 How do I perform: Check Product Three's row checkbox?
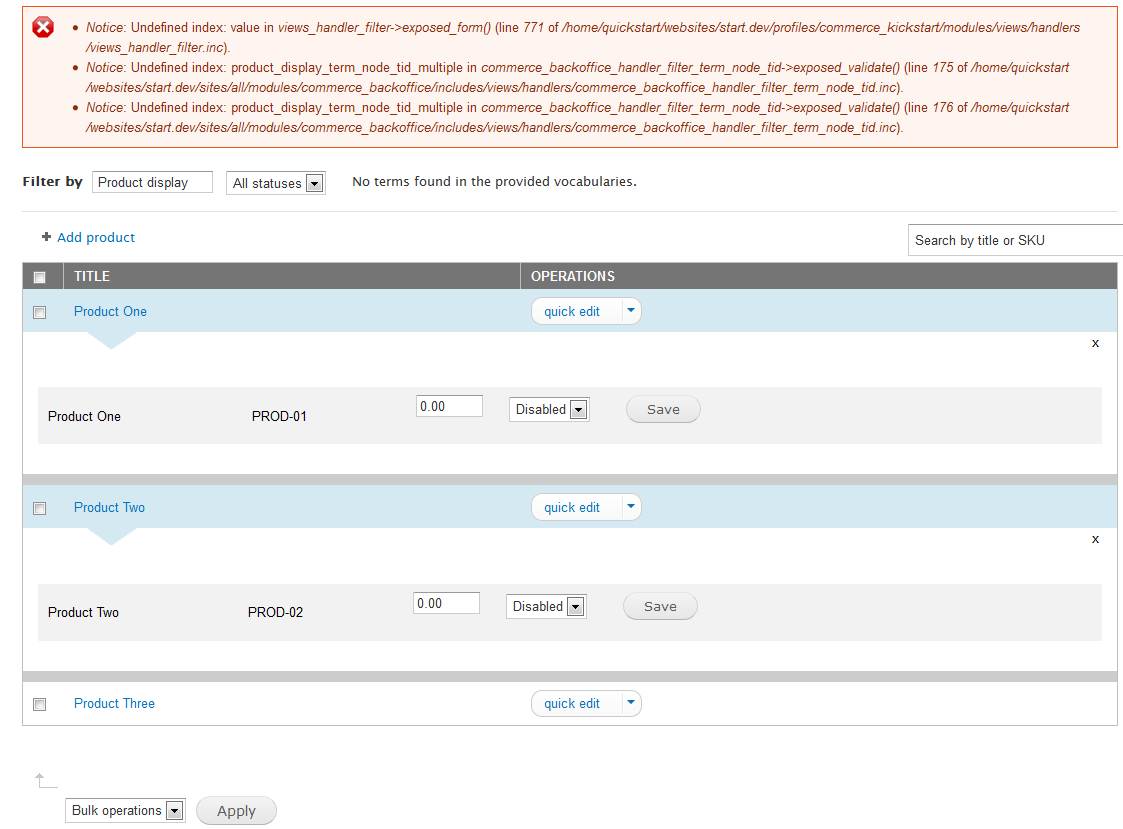(39, 704)
